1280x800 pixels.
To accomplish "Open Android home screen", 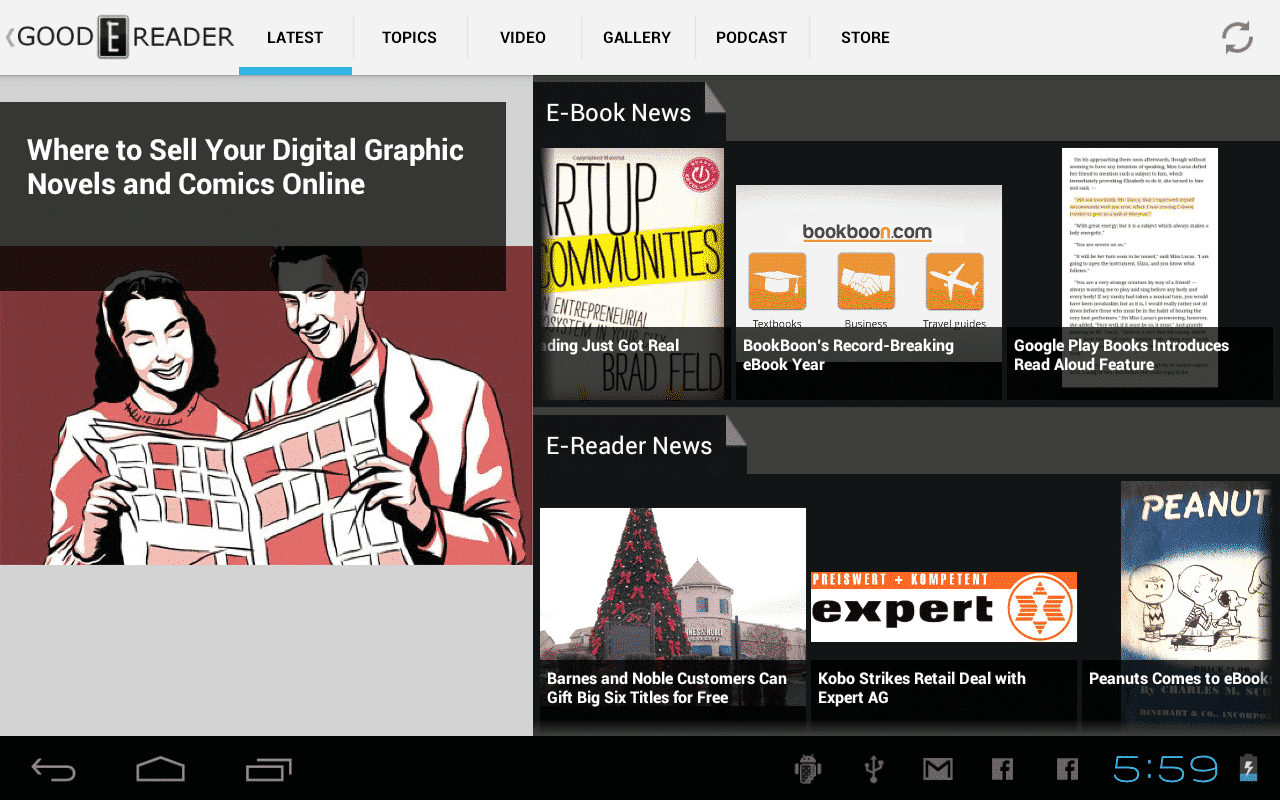I will click(160, 768).
